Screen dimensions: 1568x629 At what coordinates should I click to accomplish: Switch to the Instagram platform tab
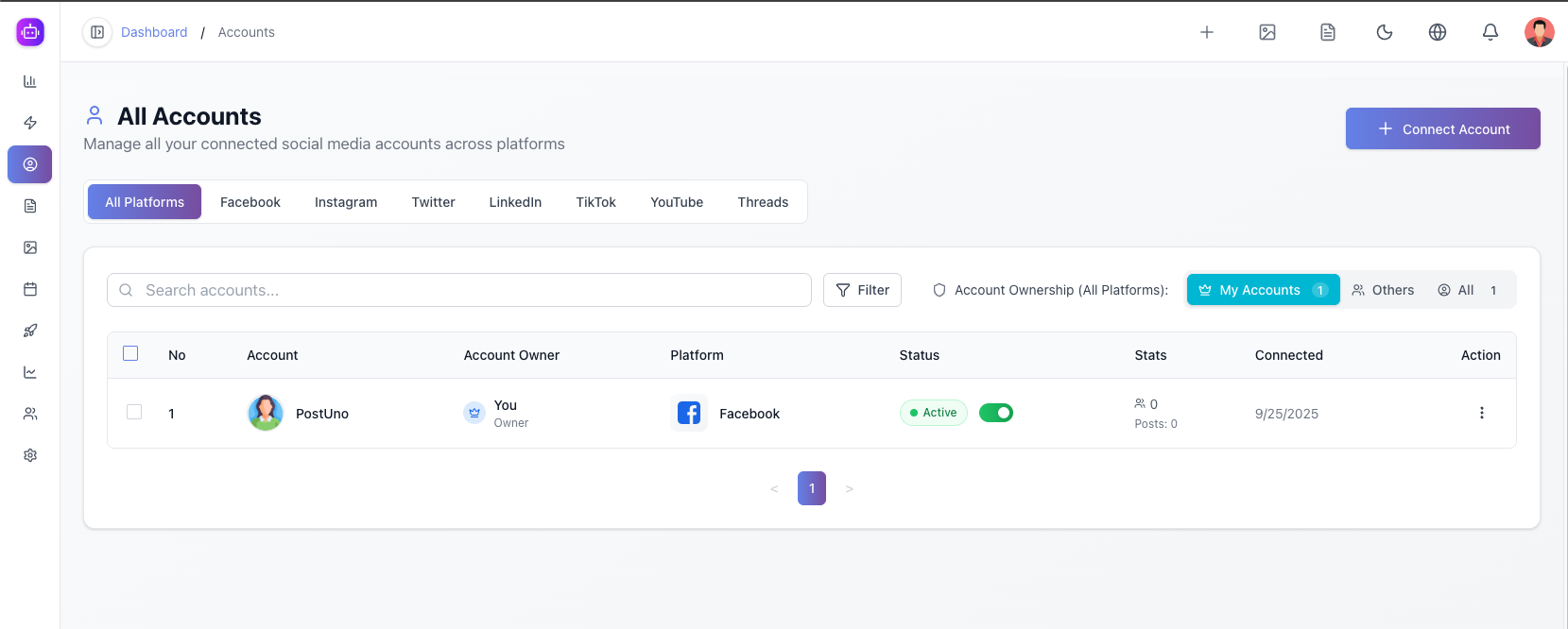pyautogui.click(x=346, y=202)
